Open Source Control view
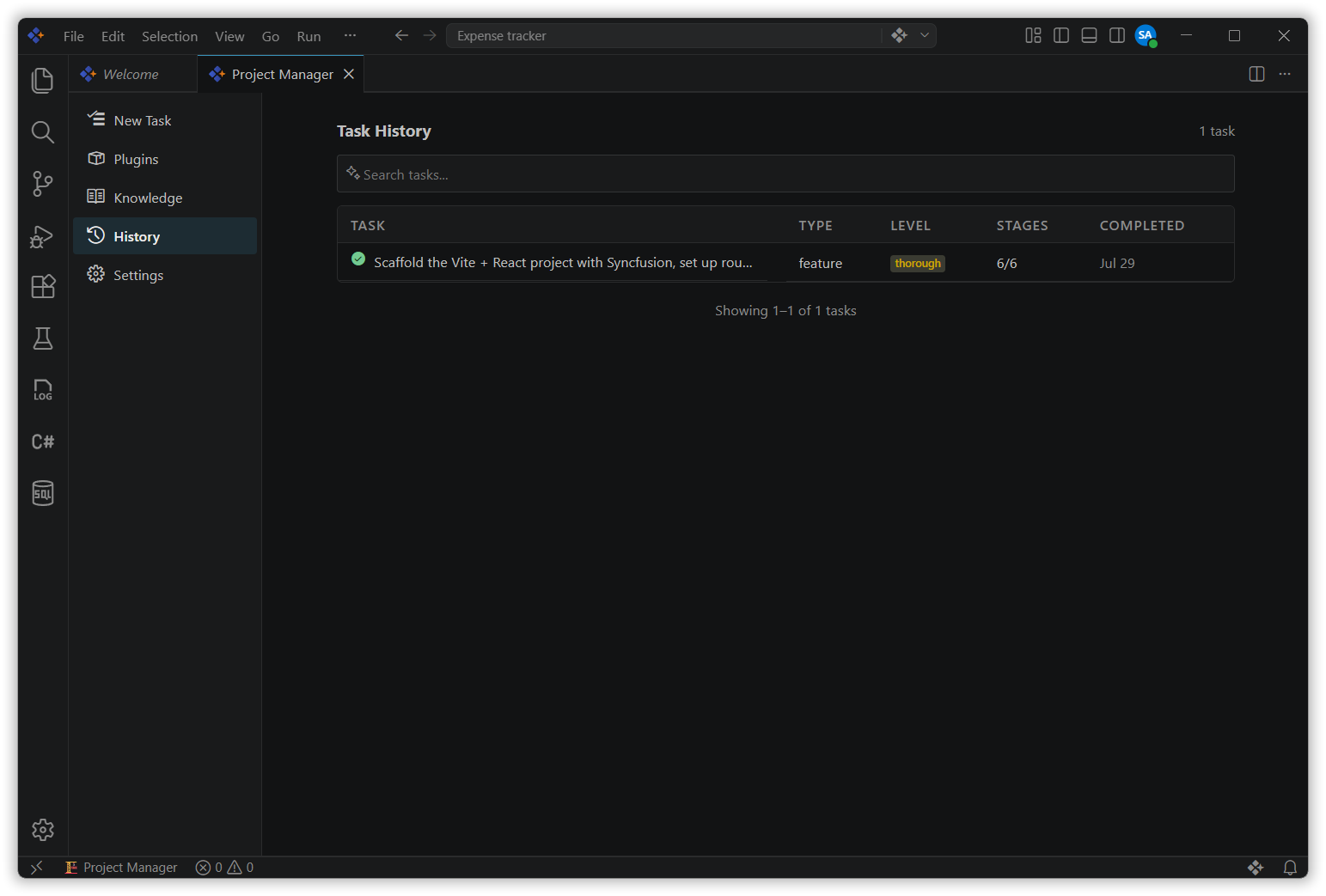This screenshot has height=896, width=1326. point(42,183)
